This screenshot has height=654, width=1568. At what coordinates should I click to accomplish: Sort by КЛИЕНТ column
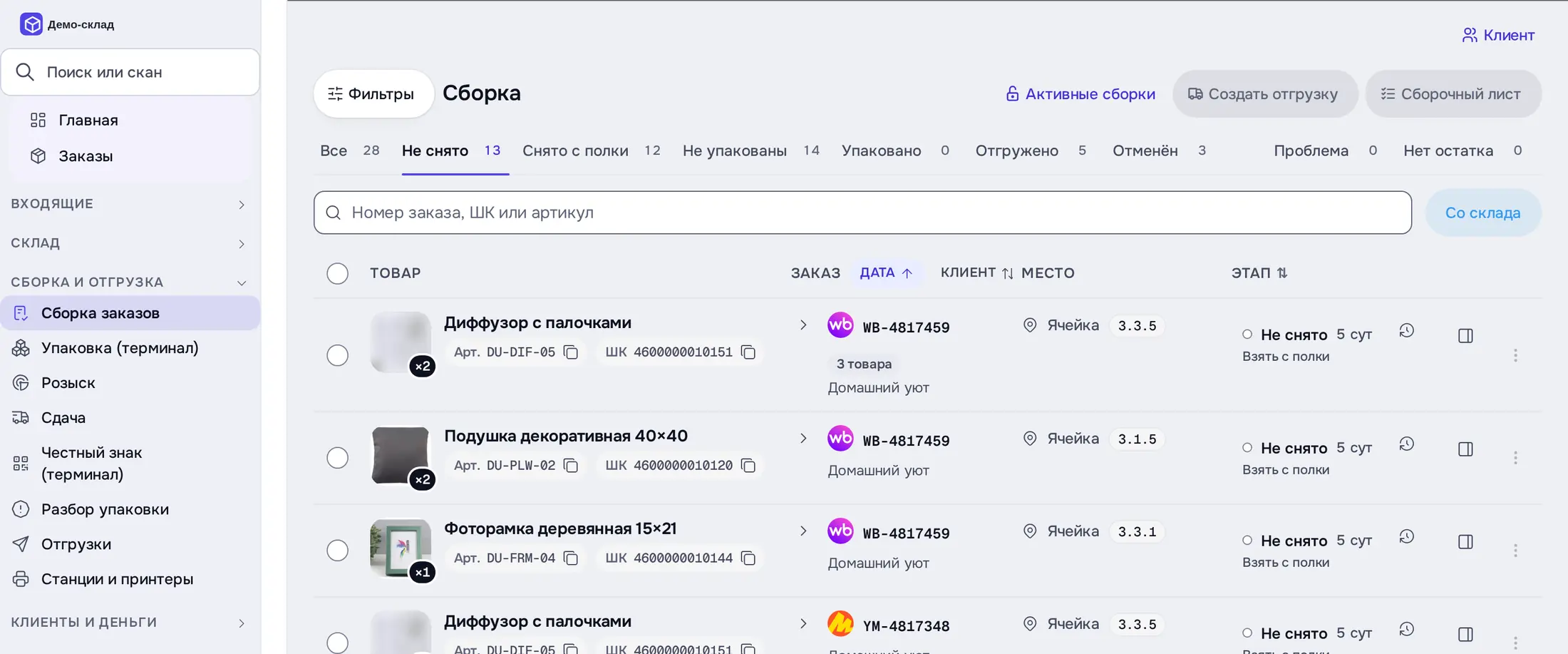[976, 273]
